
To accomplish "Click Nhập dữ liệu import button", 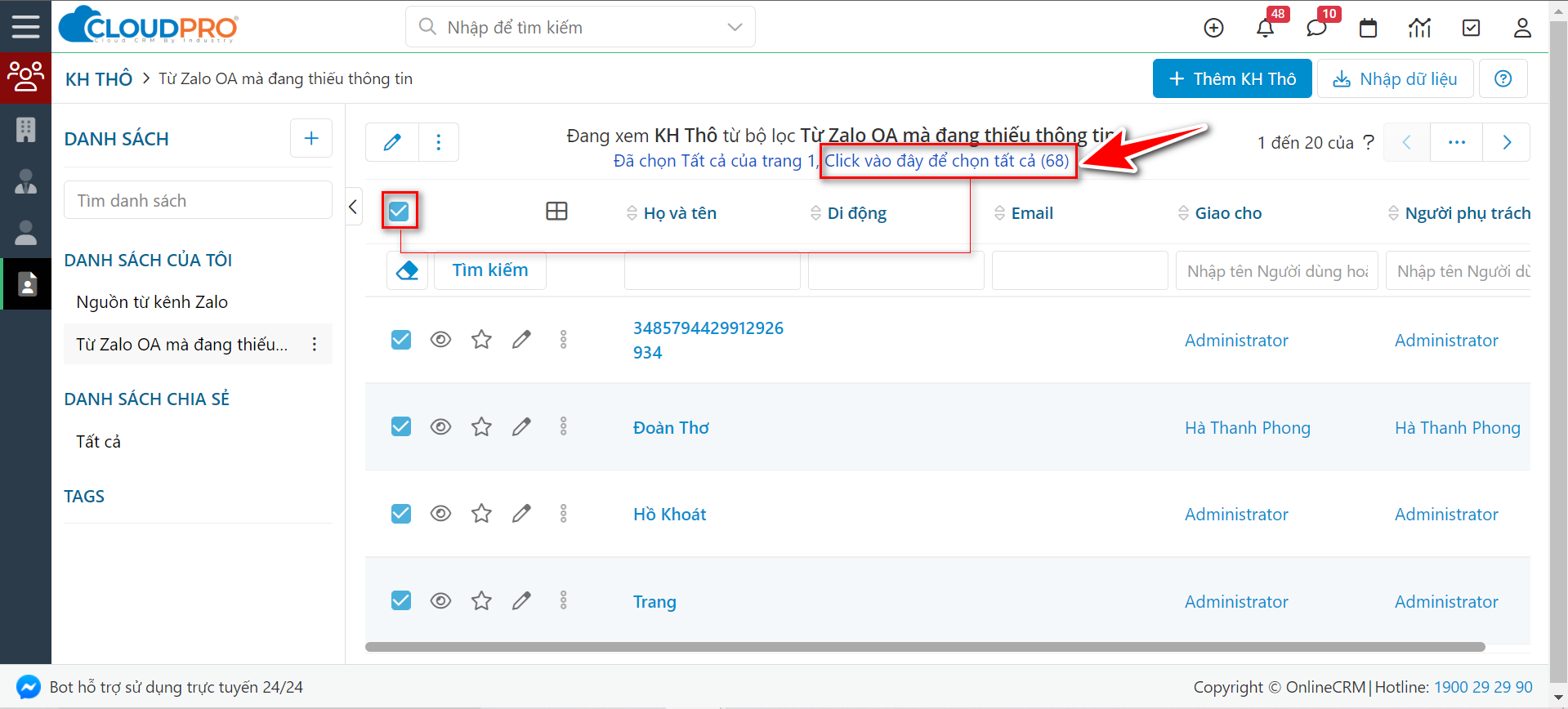I will (1395, 78).
